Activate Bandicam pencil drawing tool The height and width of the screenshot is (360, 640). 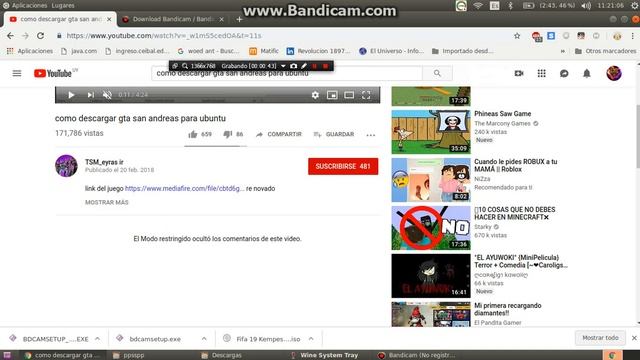pyautogui.click(x=304, y=66)
